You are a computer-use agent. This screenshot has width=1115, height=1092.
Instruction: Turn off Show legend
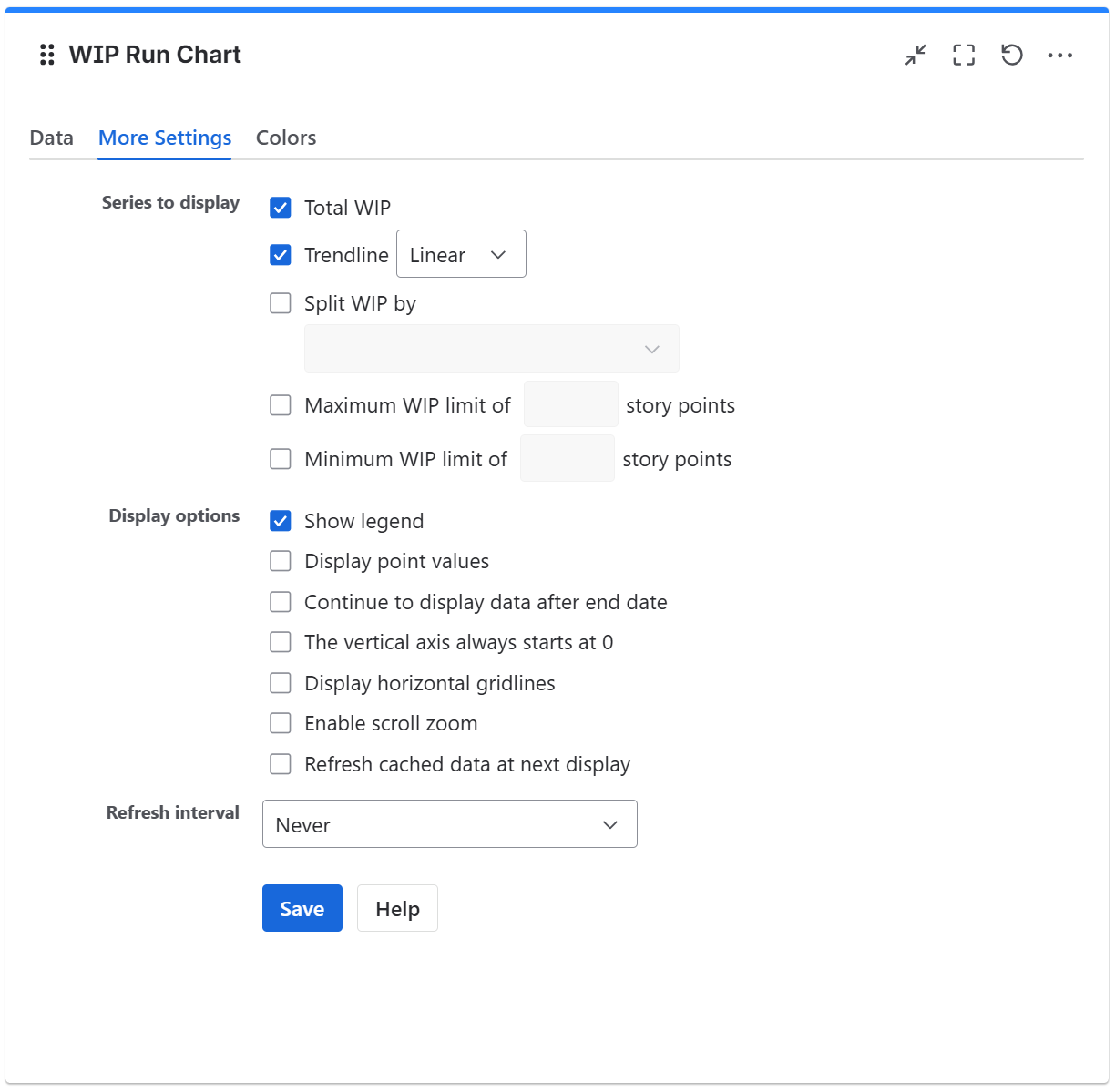point(281,520)
